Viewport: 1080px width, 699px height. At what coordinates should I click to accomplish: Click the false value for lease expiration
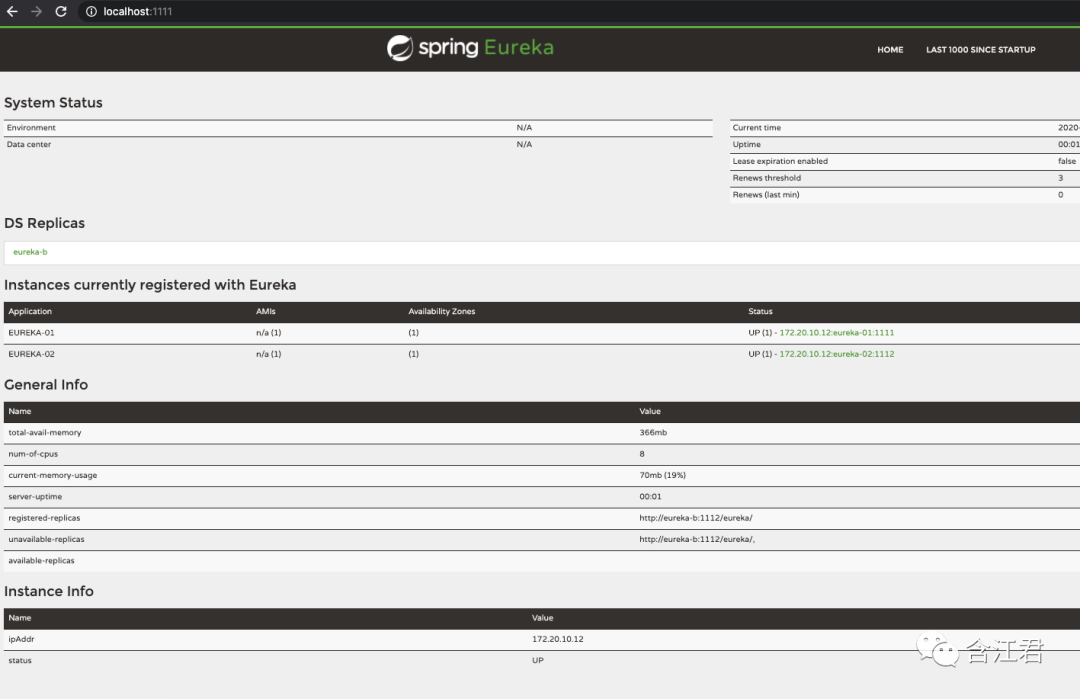(x=1066, y=161)
